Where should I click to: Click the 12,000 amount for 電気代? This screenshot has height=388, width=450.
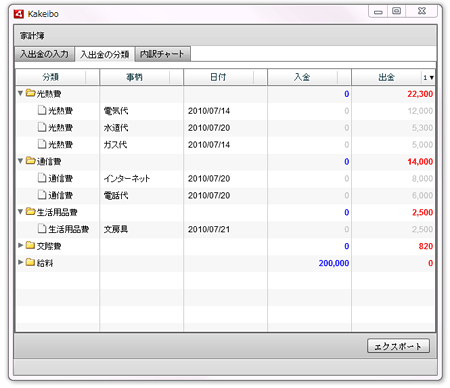[x=420, y=111]
